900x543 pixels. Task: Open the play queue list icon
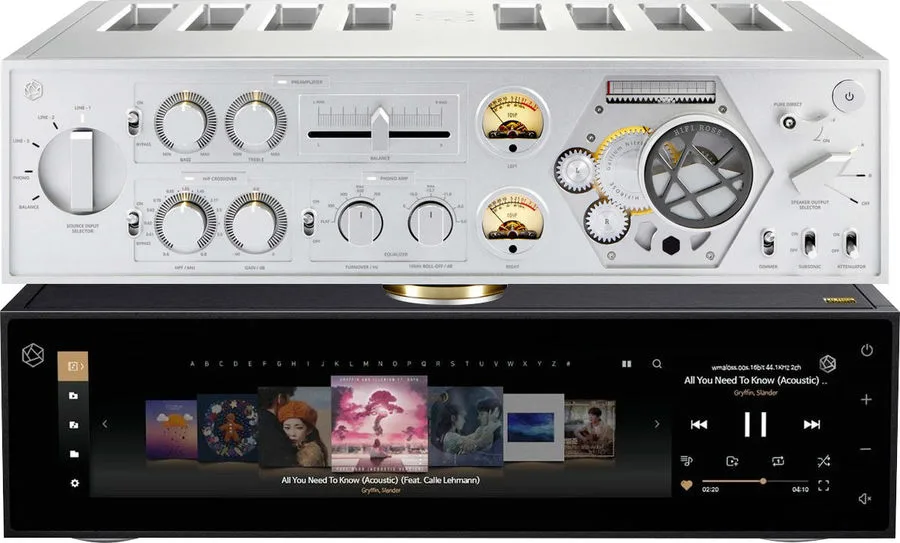(686, 461)
